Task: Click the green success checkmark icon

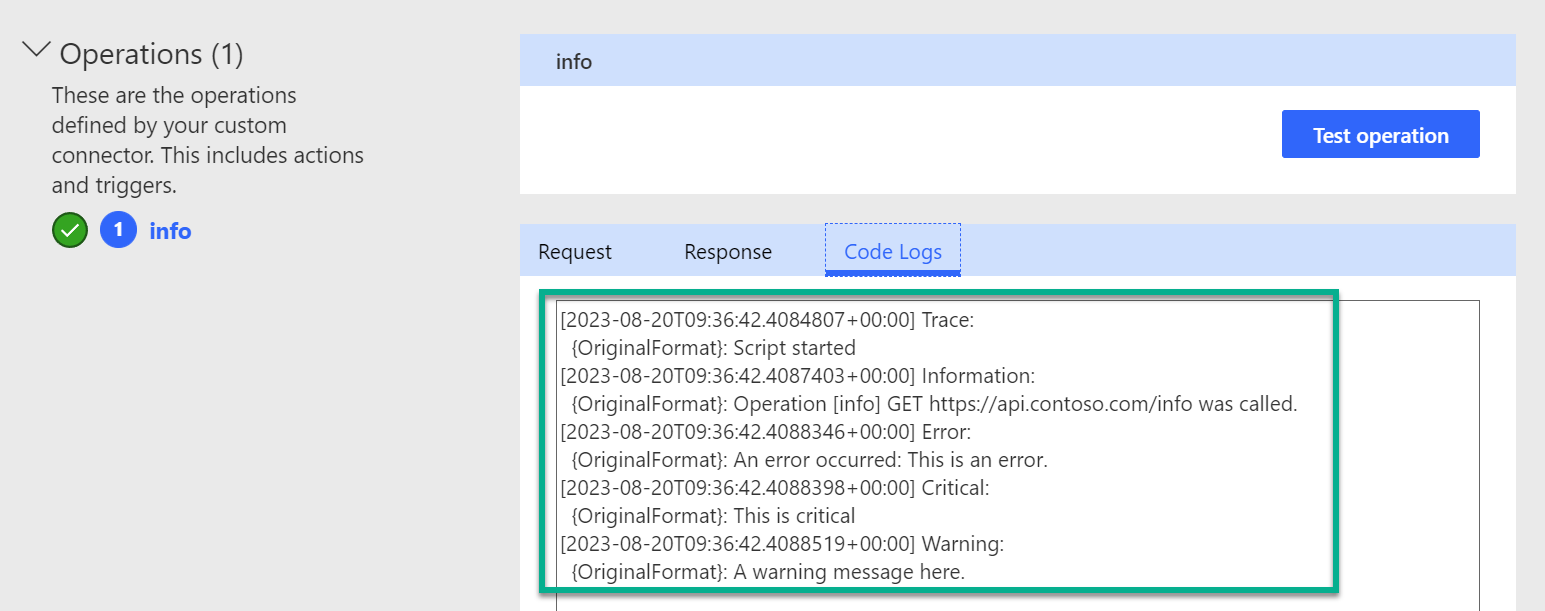Action: [x=69, y=230]
